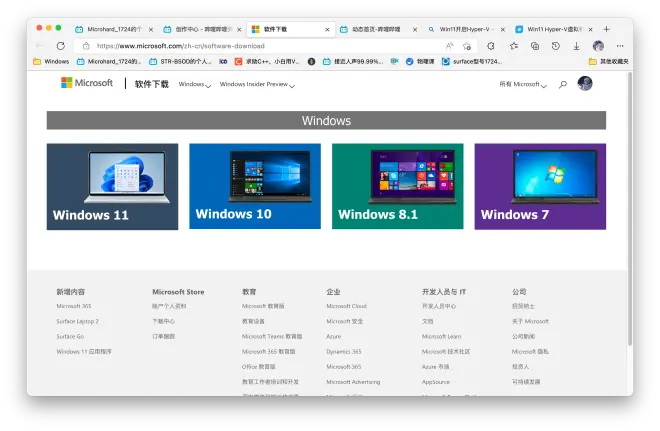Click the account avatar in the page header
Image resolution: width=660 pixels, height=431 pixels.
pos(585,83)
